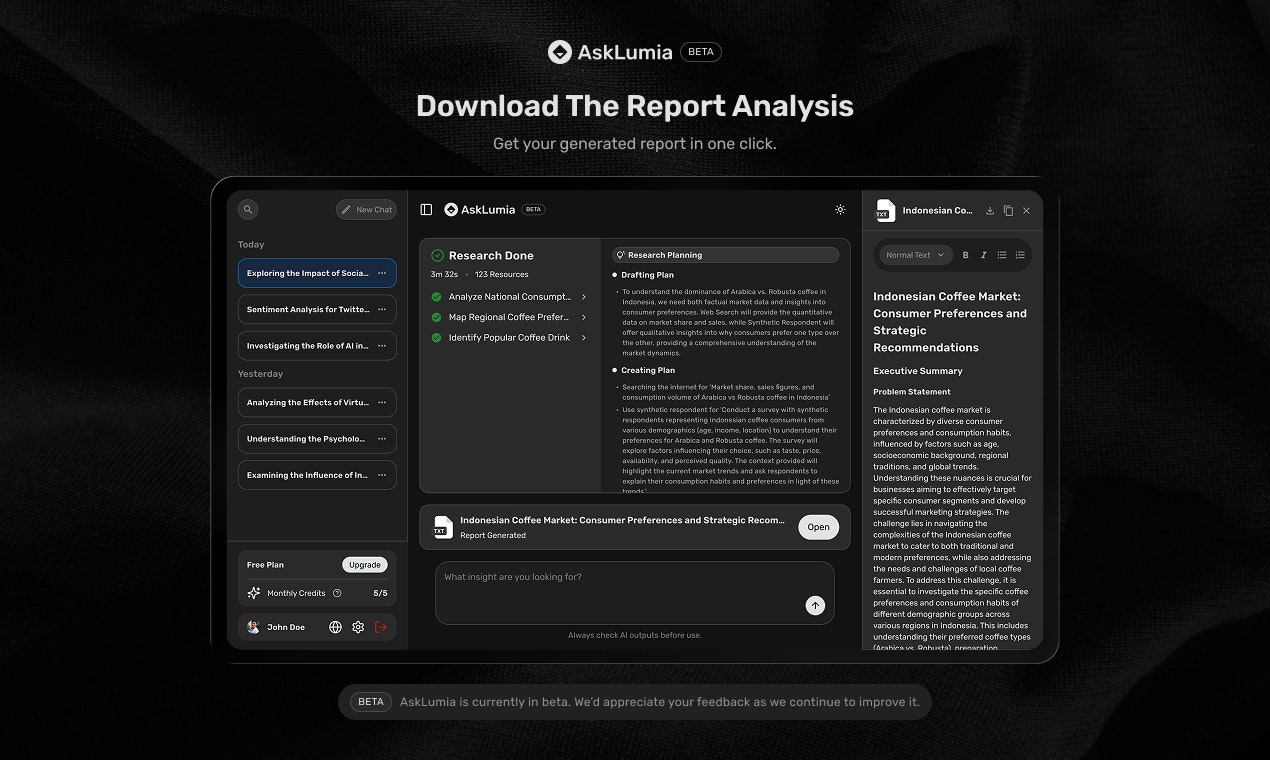Image resolution: width=1270 pixels, height=760 pixels.
Task: Click the Monthly Credits help icon
Action: (337, 593)
